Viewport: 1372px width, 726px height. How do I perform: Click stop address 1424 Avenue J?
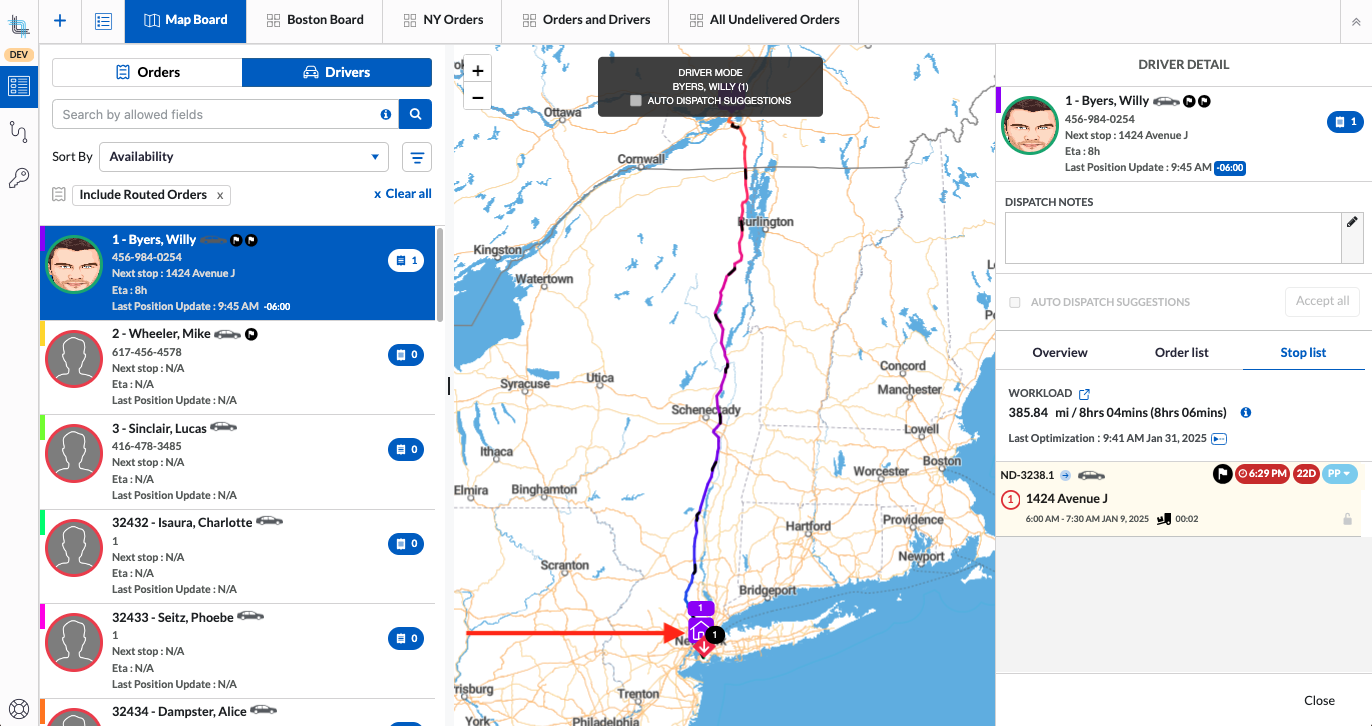pos(1066,499)
